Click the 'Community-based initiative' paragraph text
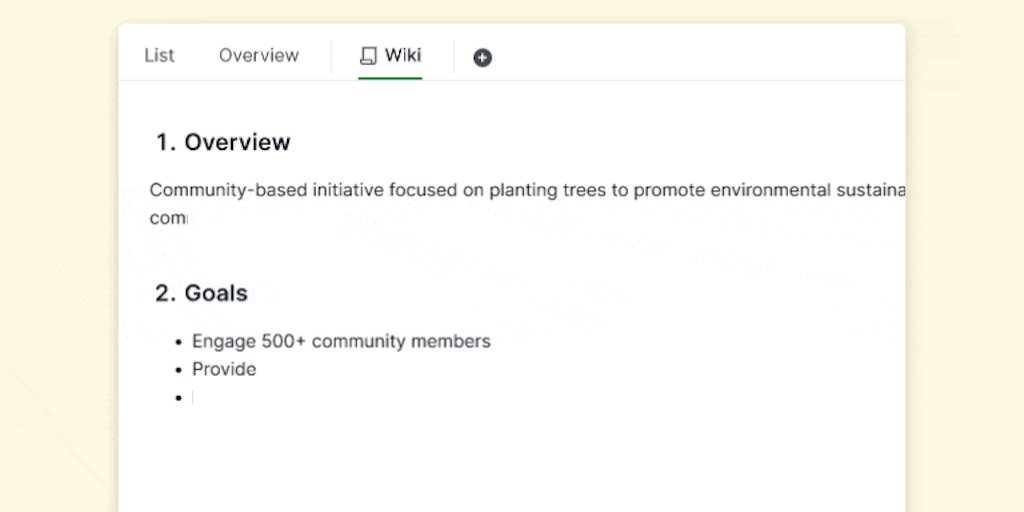The height and width of the screenshot is (512, 1024). pyautogui.click(x=527, y=204)
